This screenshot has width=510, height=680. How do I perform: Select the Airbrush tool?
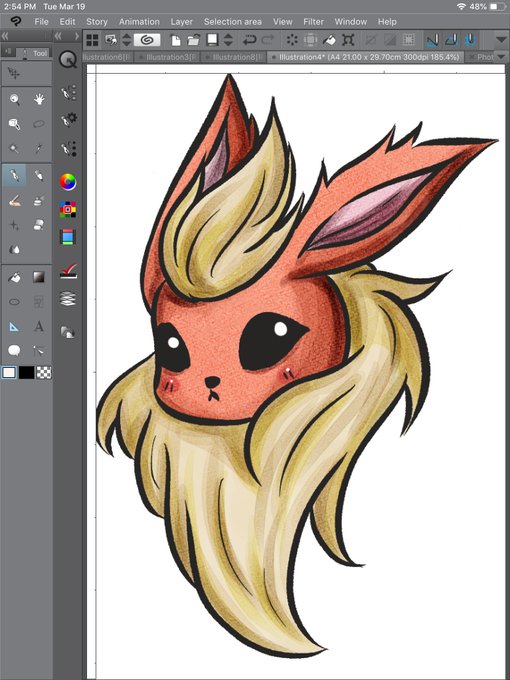[39, 201]
